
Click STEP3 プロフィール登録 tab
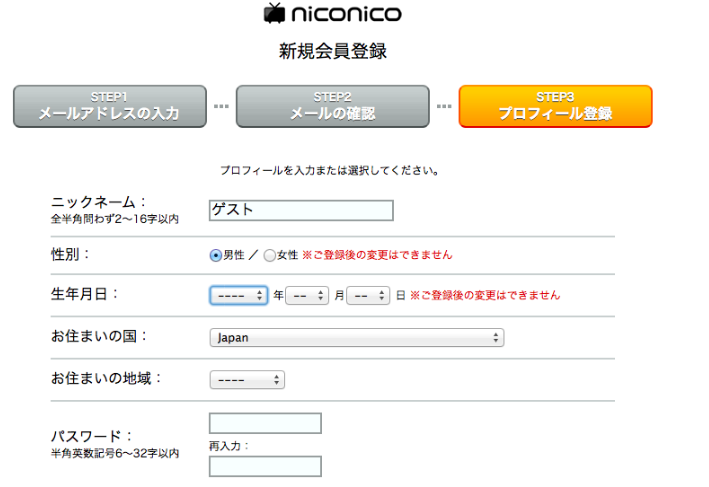pos(555,107)
